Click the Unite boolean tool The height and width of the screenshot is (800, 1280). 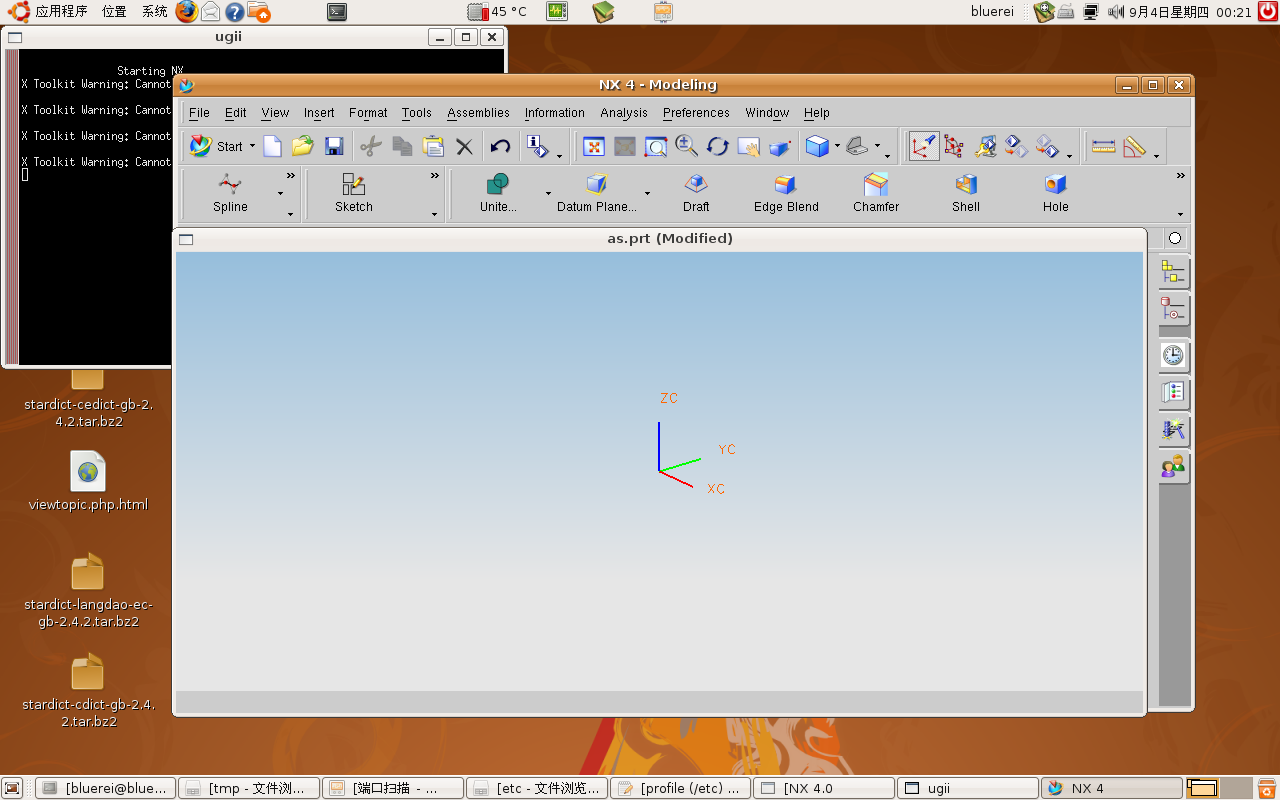[x=498, y=193]
